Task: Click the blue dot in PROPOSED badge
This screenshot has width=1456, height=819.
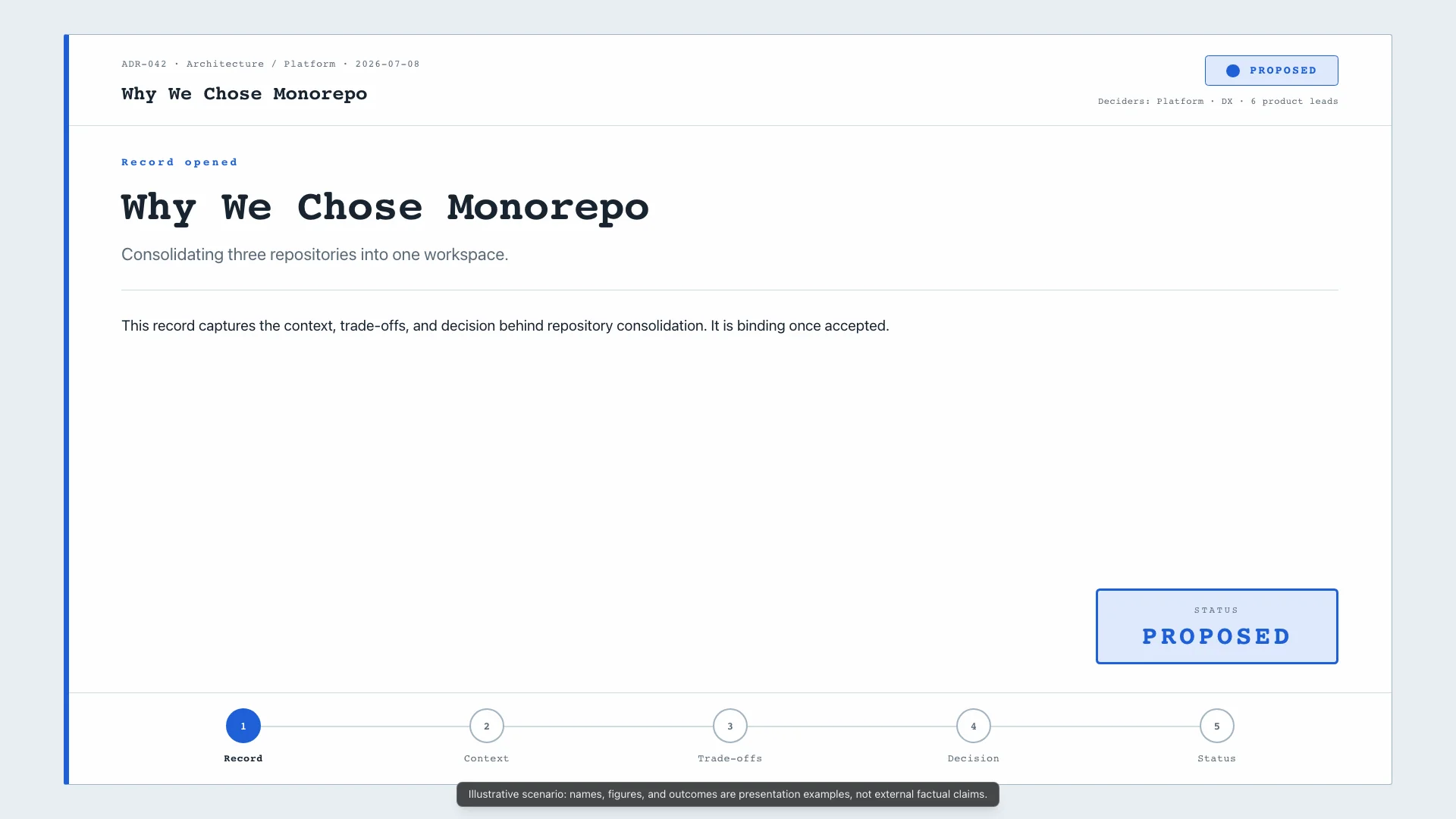Action: 1233,71
